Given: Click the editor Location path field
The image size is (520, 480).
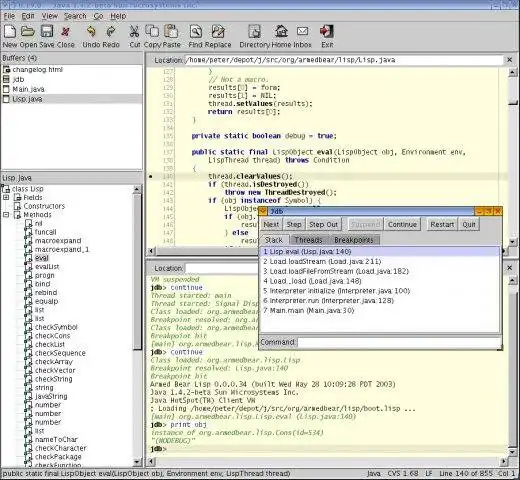Looking at the screenshot, I should [343, 60].
